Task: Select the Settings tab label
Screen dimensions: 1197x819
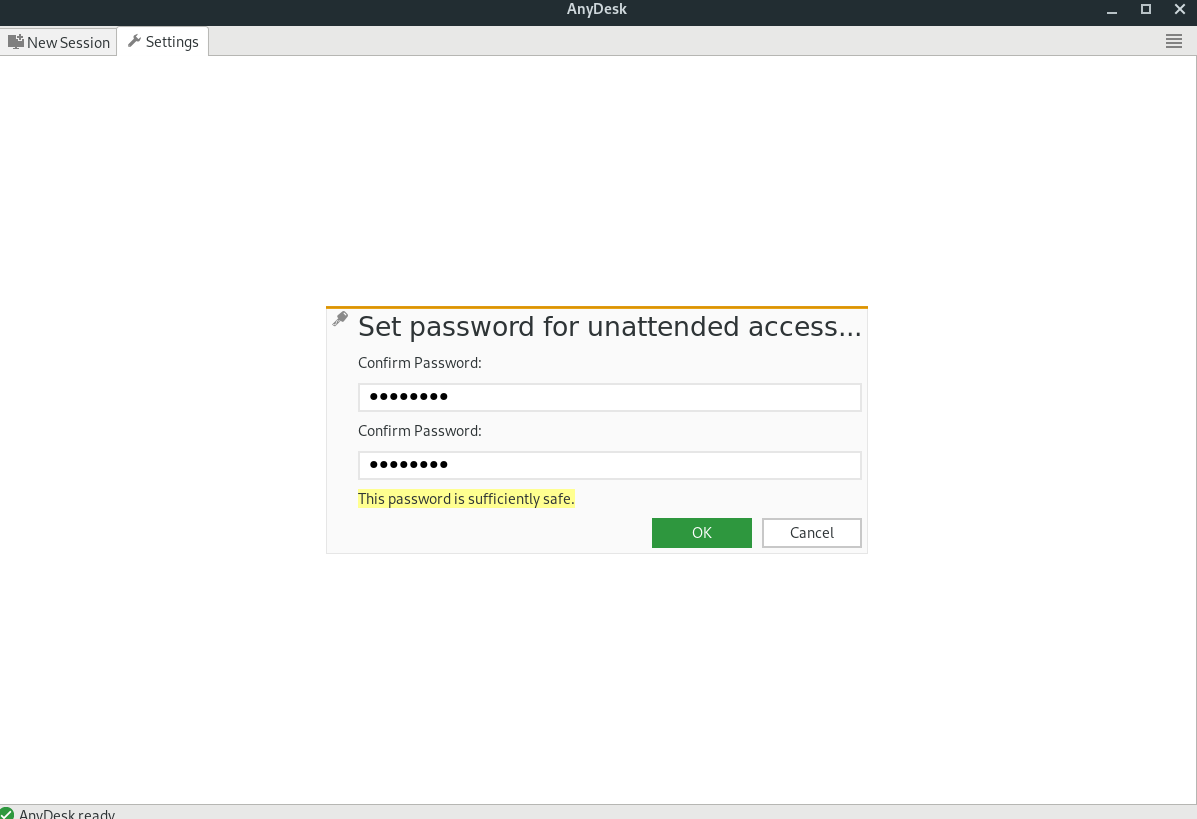Action: (172, 42)
